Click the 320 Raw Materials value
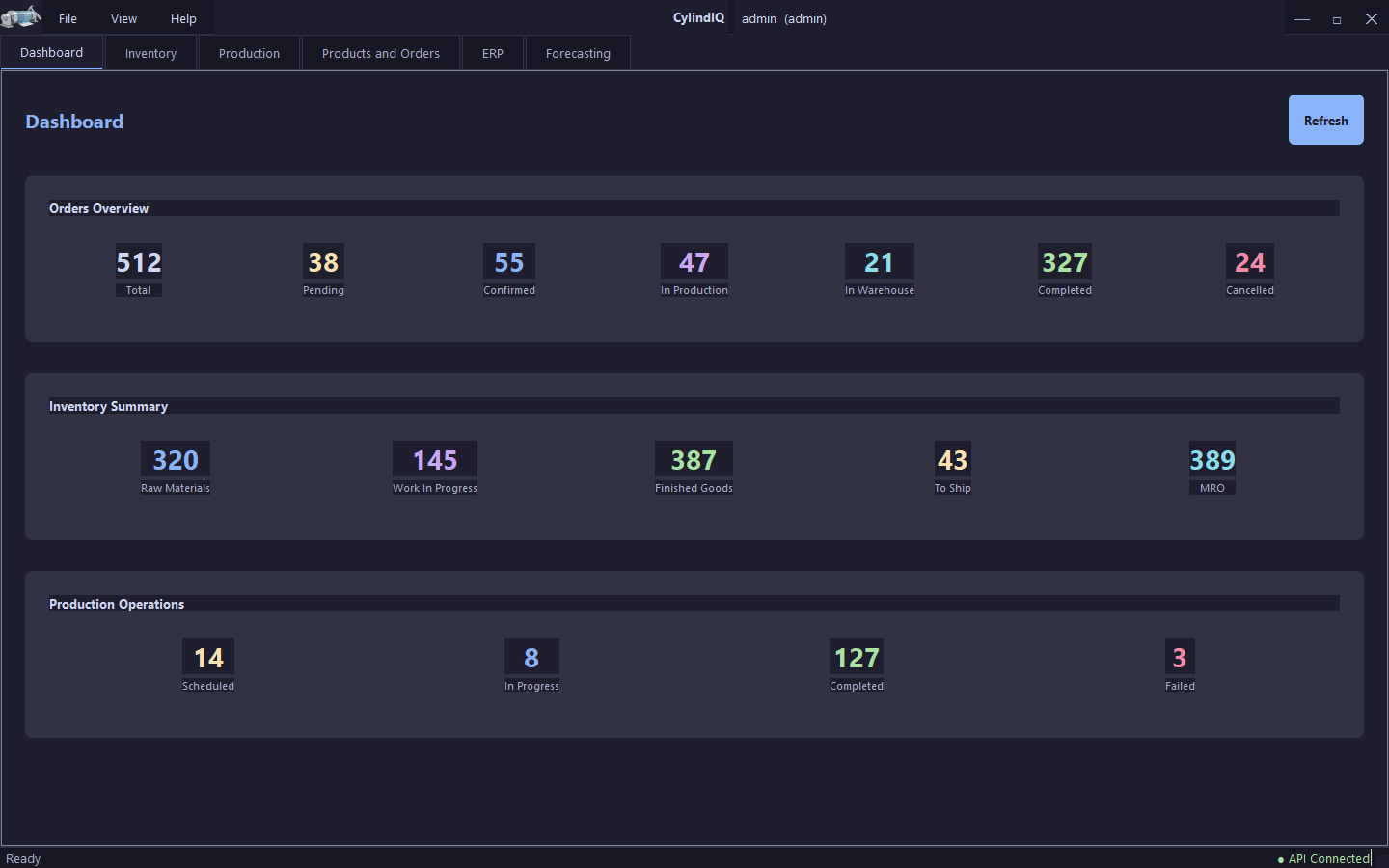The image size is (1389, 868). [x=176, y=460]
